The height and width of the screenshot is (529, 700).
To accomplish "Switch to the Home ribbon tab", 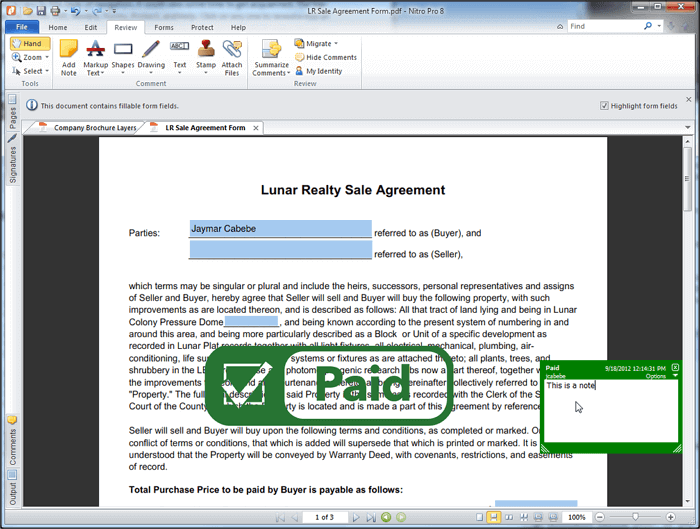I will pyautogui.click(x=58, y=27).
